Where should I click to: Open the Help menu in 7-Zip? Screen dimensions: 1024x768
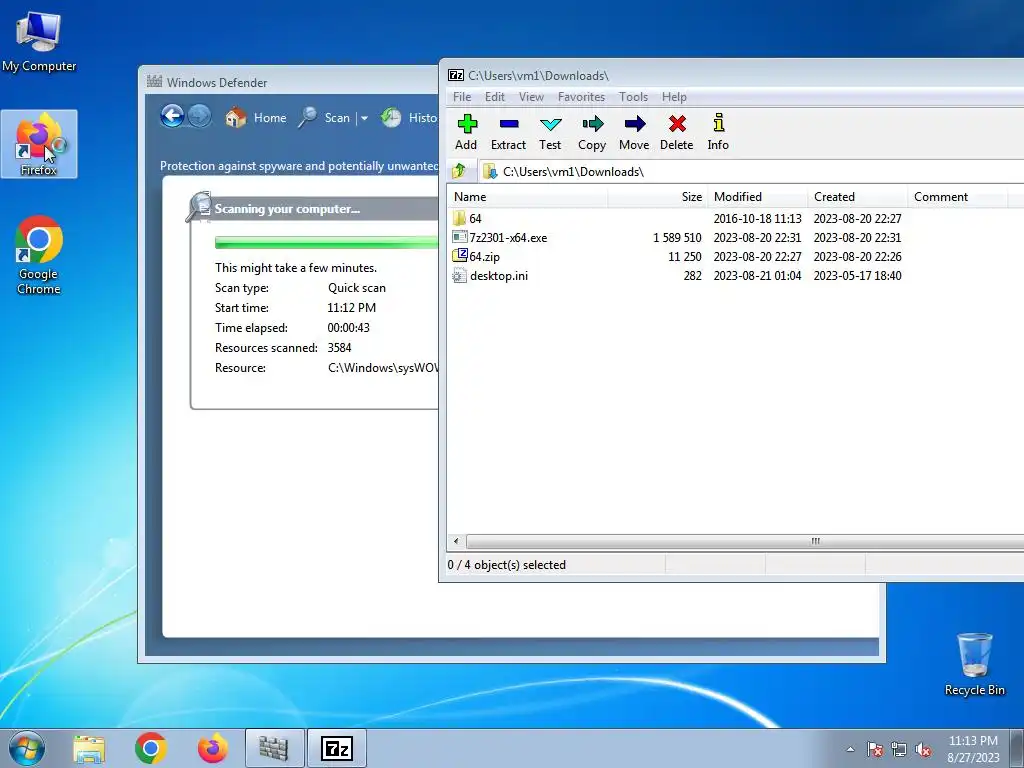tap(674, 97)
